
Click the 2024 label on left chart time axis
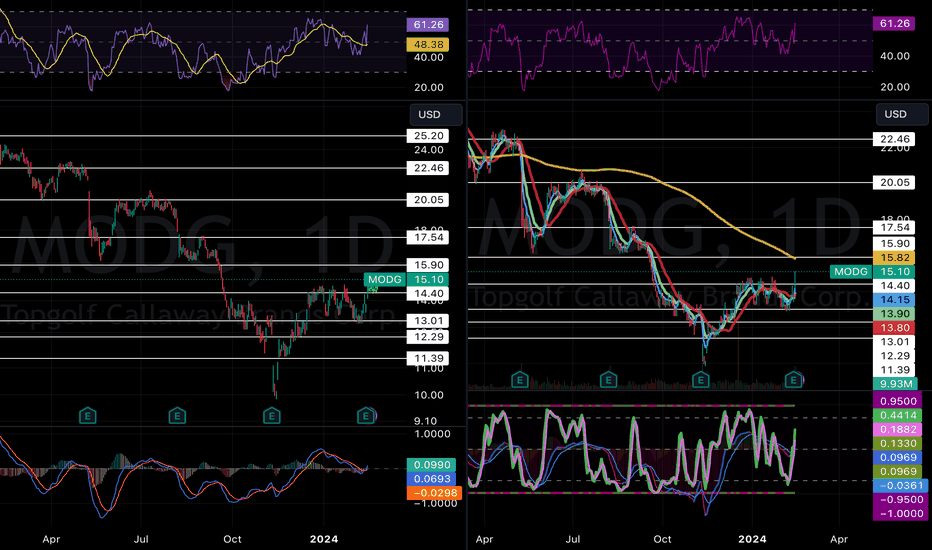(x=324, y=539)
